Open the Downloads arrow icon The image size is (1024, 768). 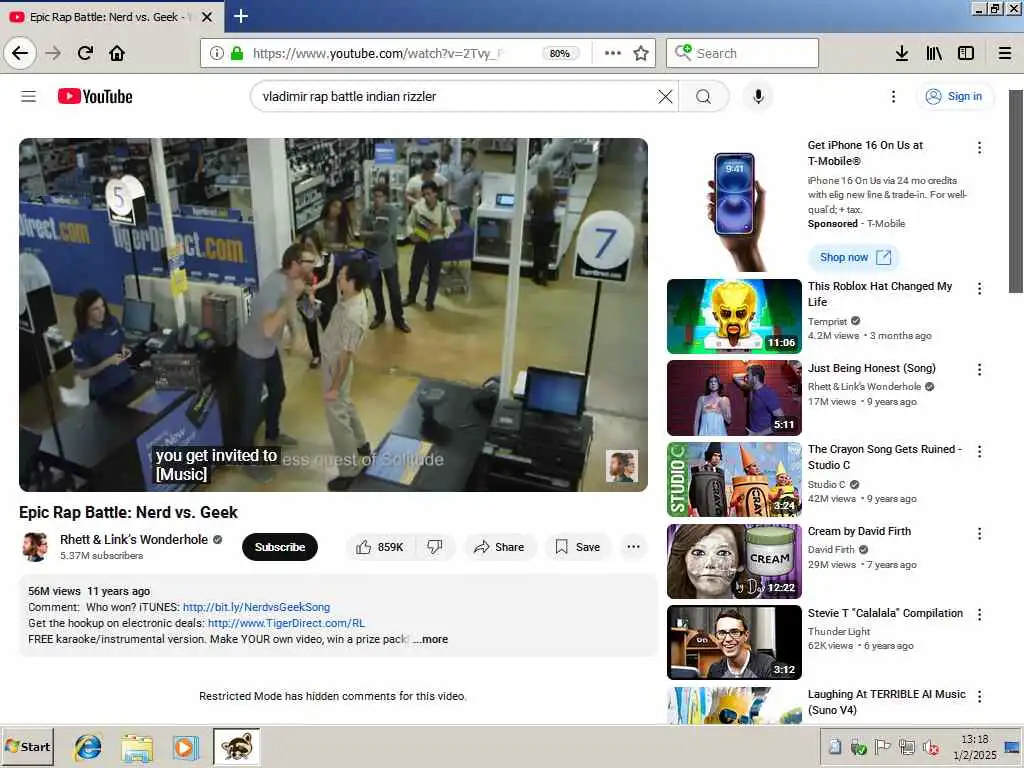902,53
